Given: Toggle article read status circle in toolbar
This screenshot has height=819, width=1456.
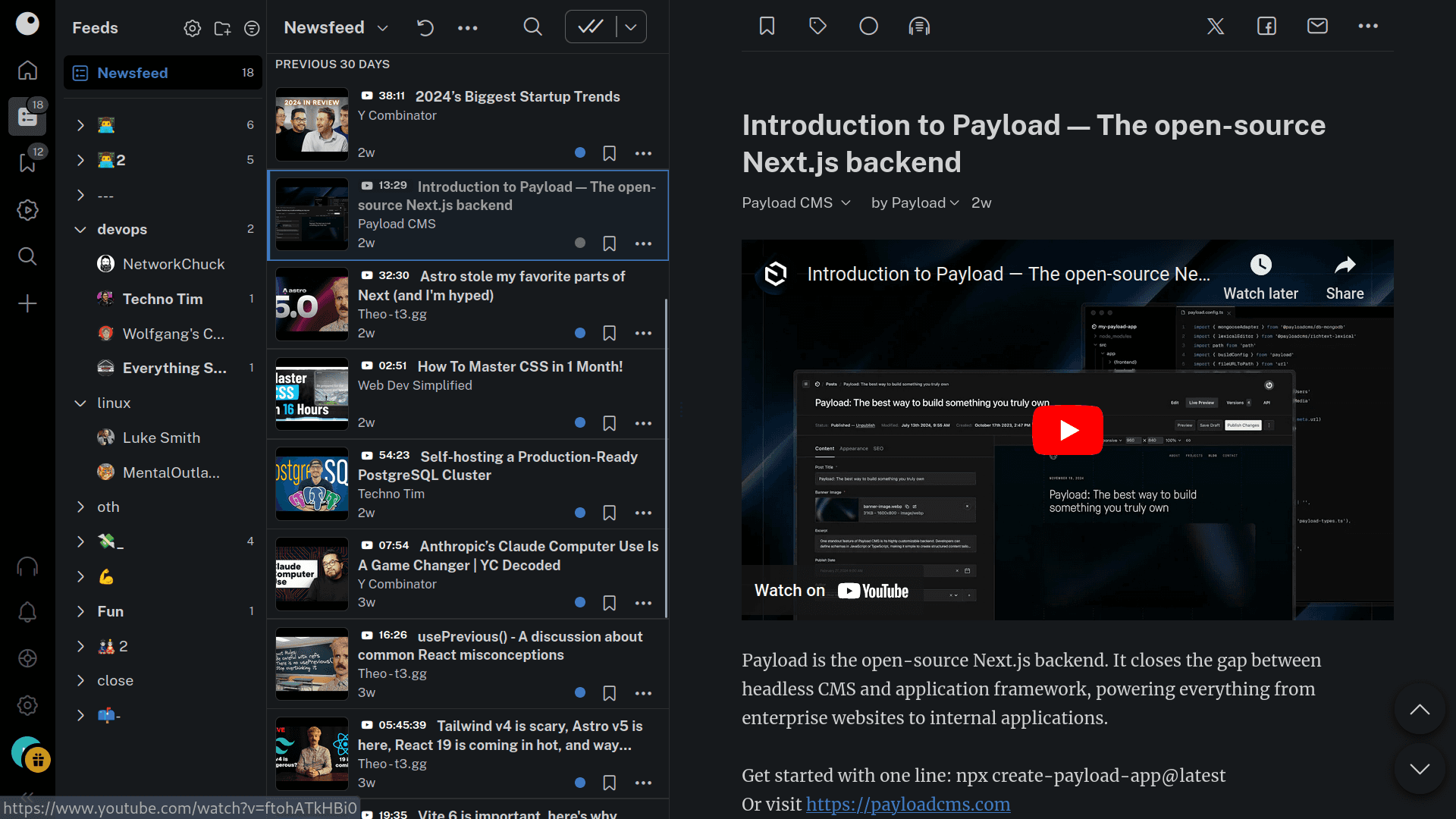Looking at the screenshot, I should point(868,27).
